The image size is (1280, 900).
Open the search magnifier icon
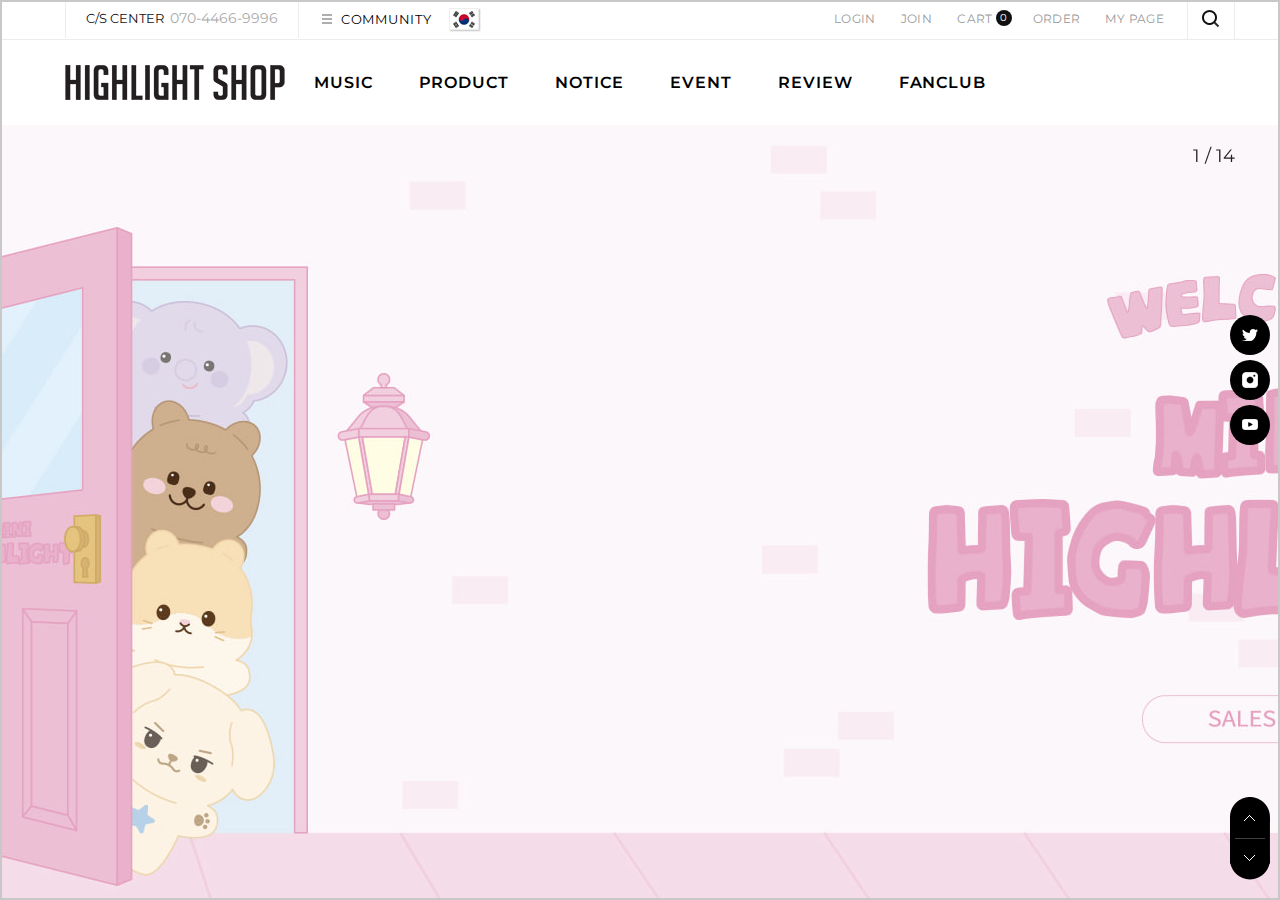[1210, 19]
